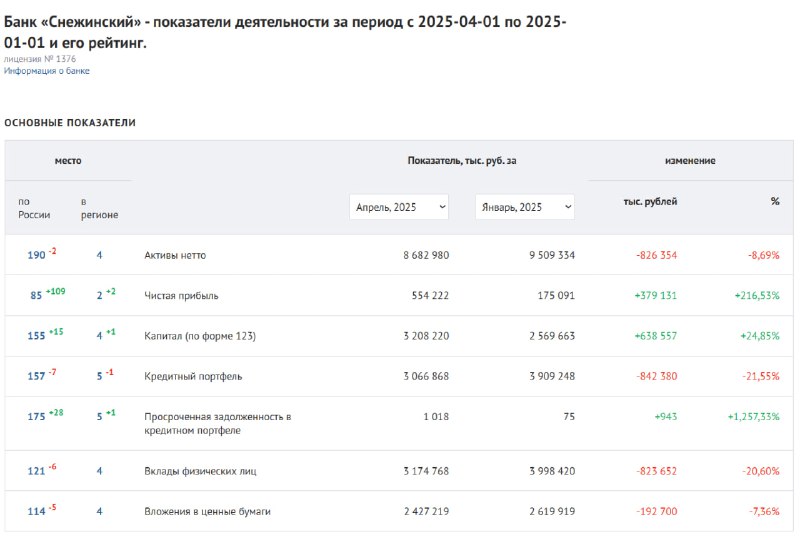The width and height of the screenshot is (800, 539).
Task: Click the percent change +216,53%
Action: [x=757, y=296]
